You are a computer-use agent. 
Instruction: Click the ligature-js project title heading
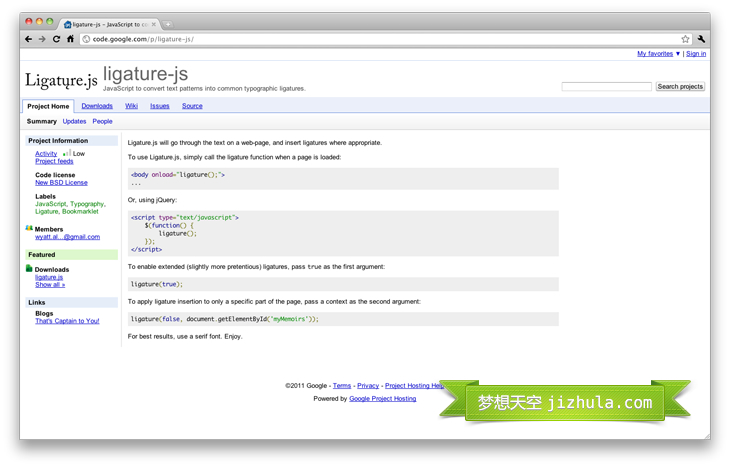[x=145, y=74]
